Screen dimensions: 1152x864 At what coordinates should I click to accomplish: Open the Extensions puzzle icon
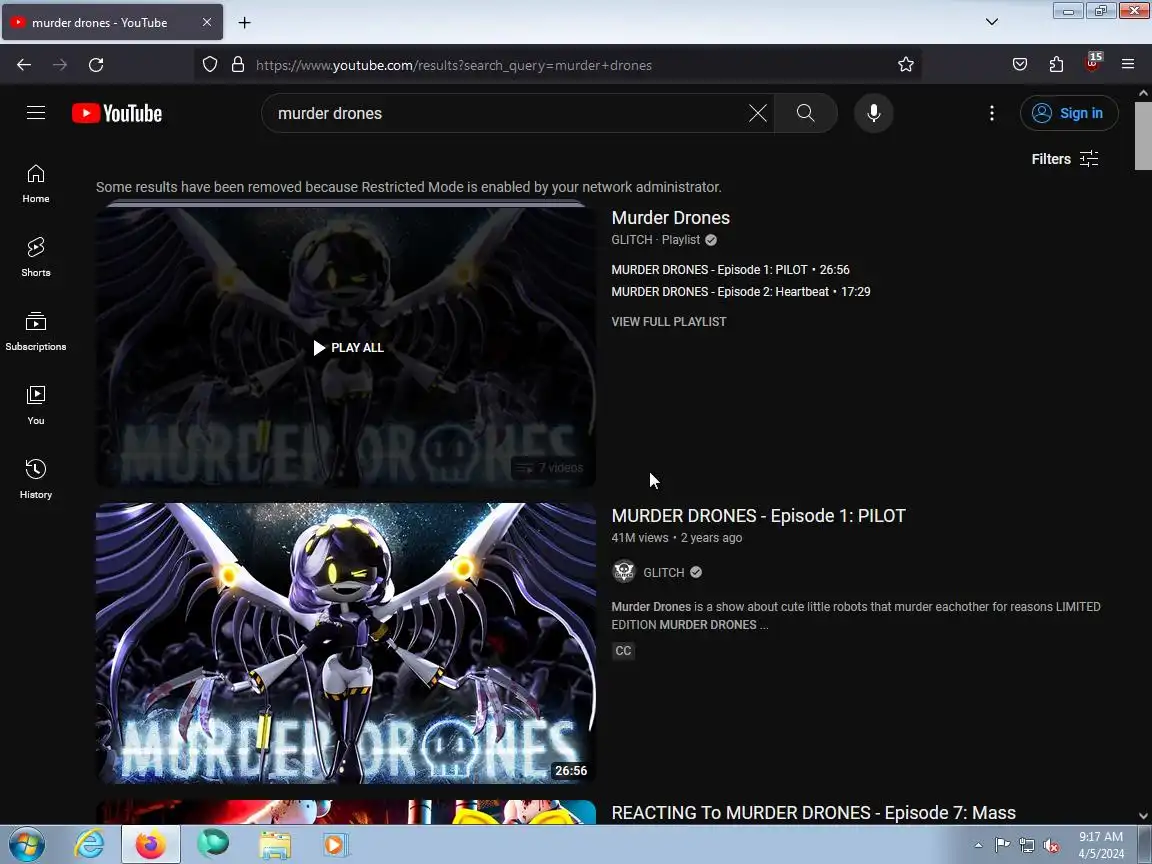(x=1056, y=65)
